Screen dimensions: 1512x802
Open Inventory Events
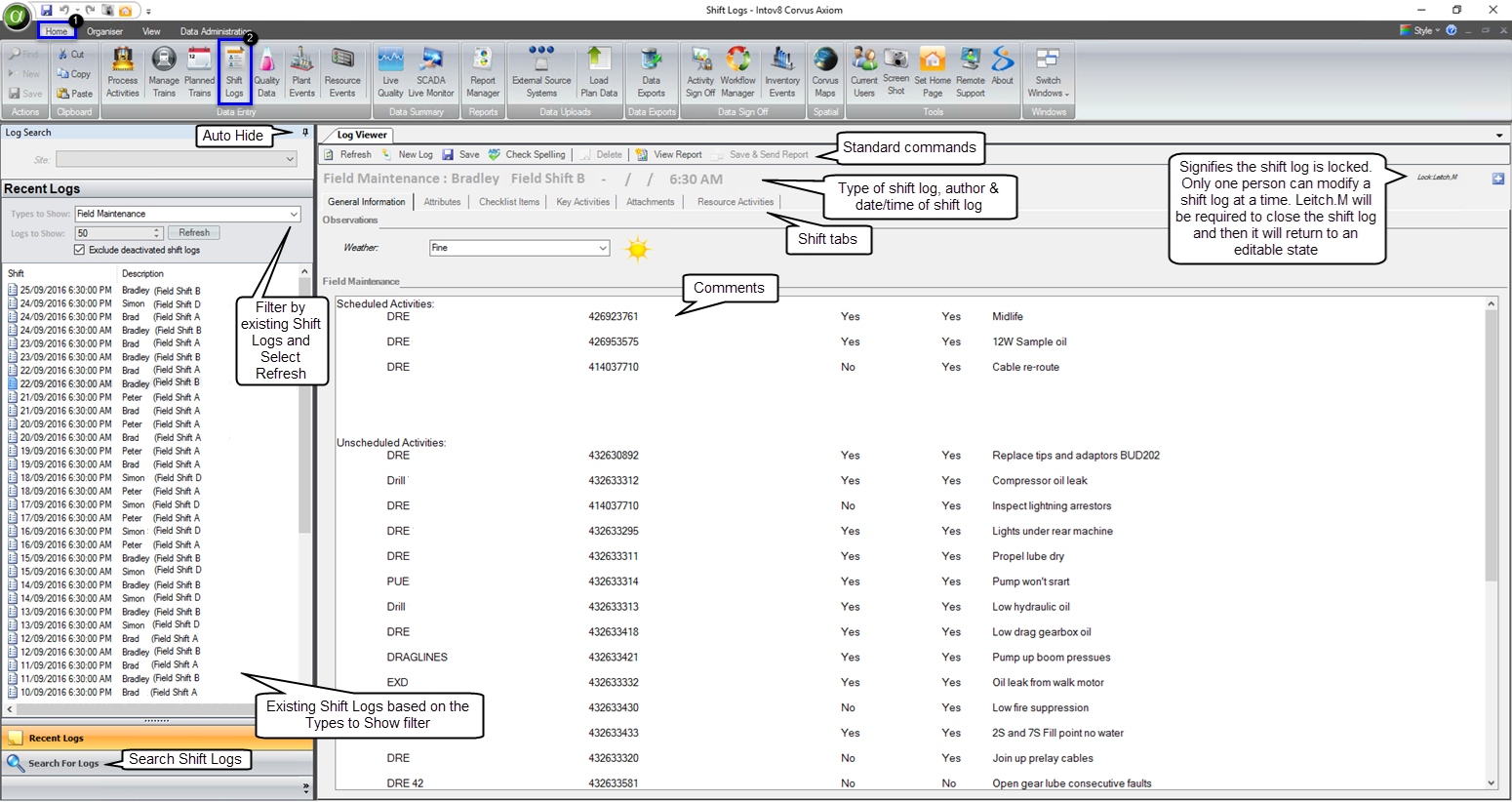tap(782, 72)
